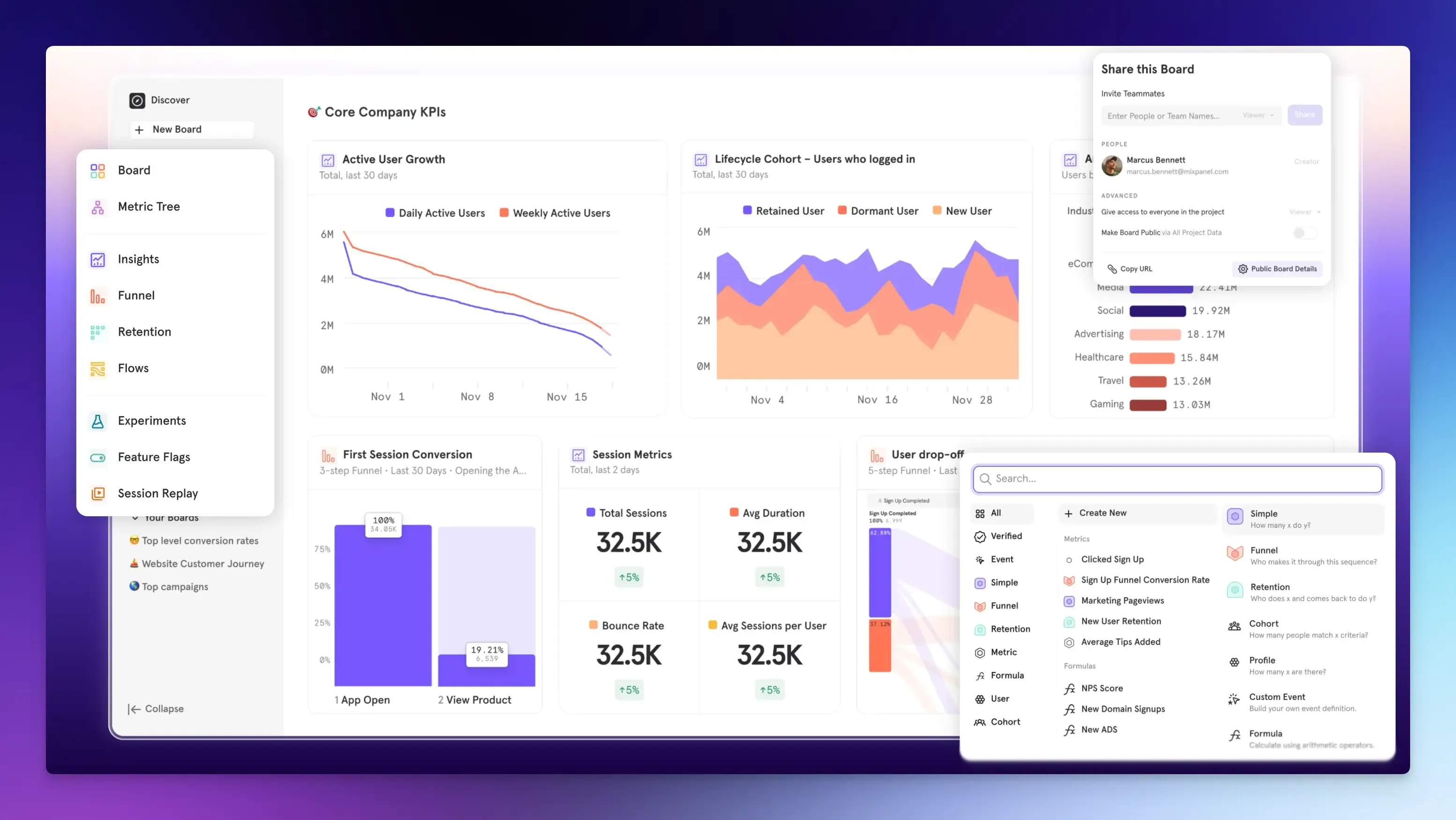Open the Experiments section
This screenshot has width=1456, height=820.
tap(152, 420)
